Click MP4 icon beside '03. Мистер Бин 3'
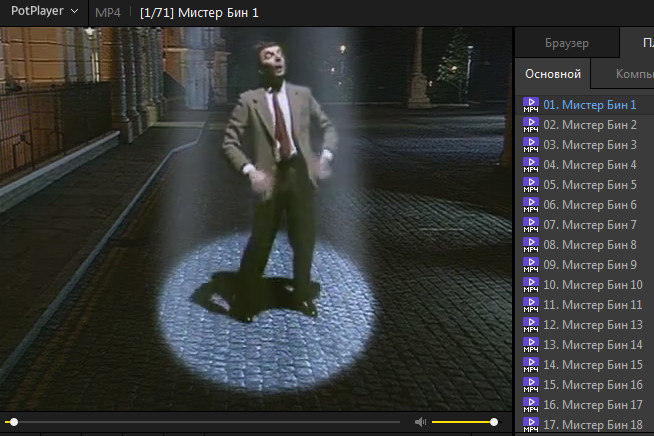654x436 pixels. click(531, 145)
